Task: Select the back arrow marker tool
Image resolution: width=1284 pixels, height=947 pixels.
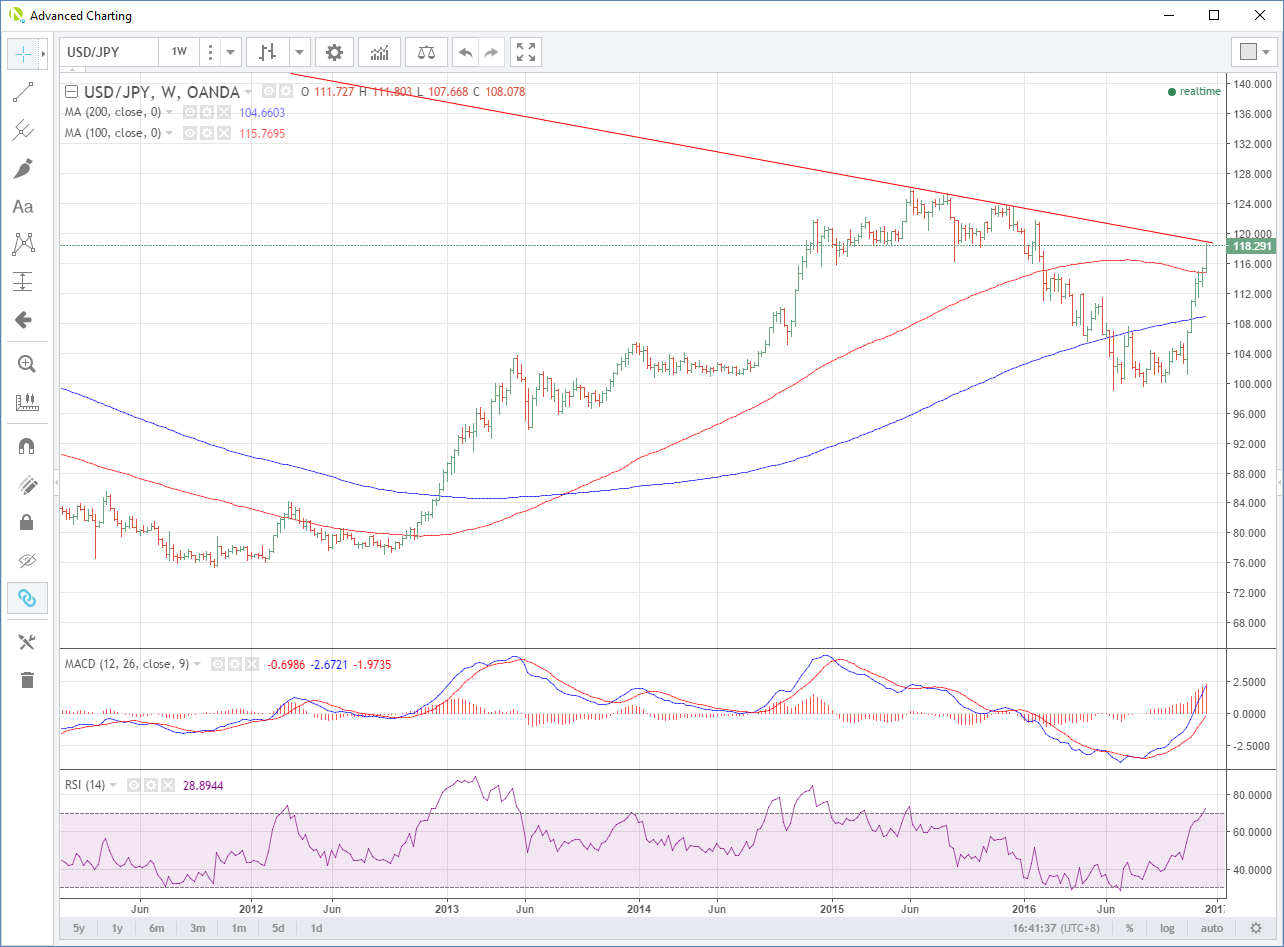Action: click(x=23, y=320)
